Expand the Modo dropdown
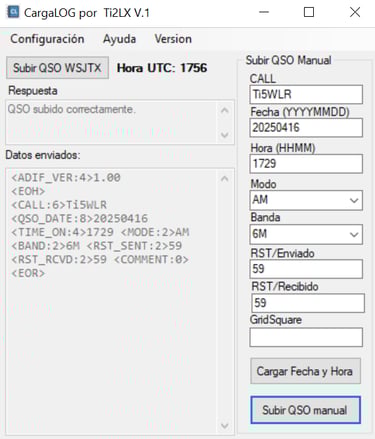Image resolution: width=375 pixels, height=439 pixels. tap(354, 200)
